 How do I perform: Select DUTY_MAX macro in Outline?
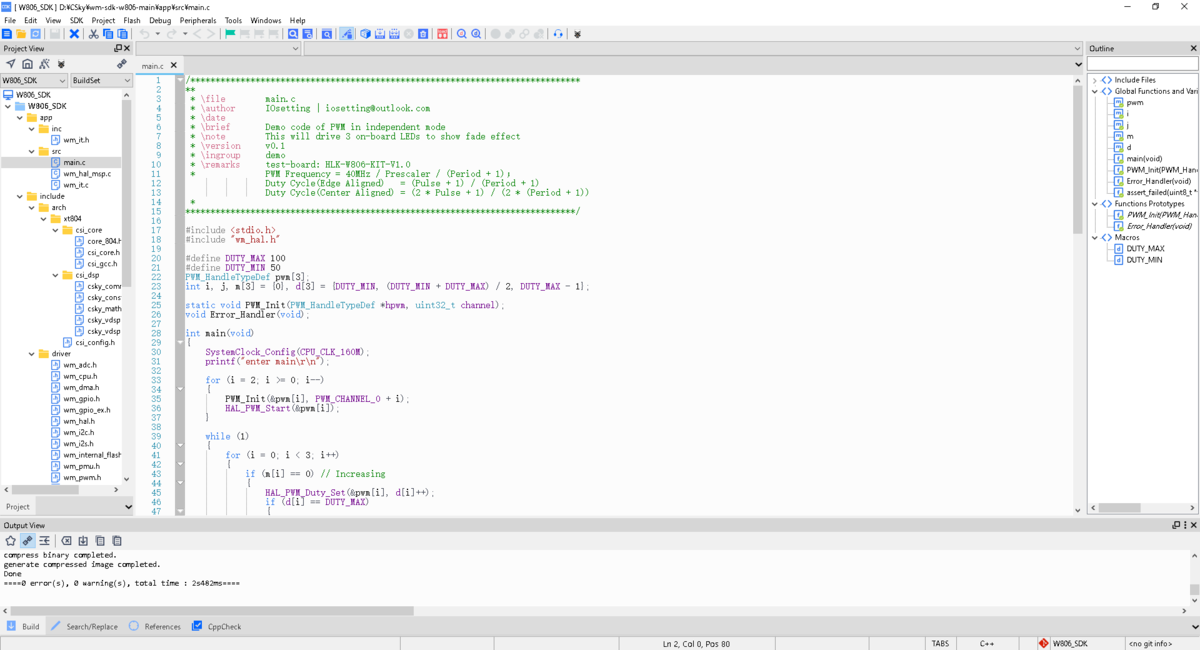[1145, 248]
